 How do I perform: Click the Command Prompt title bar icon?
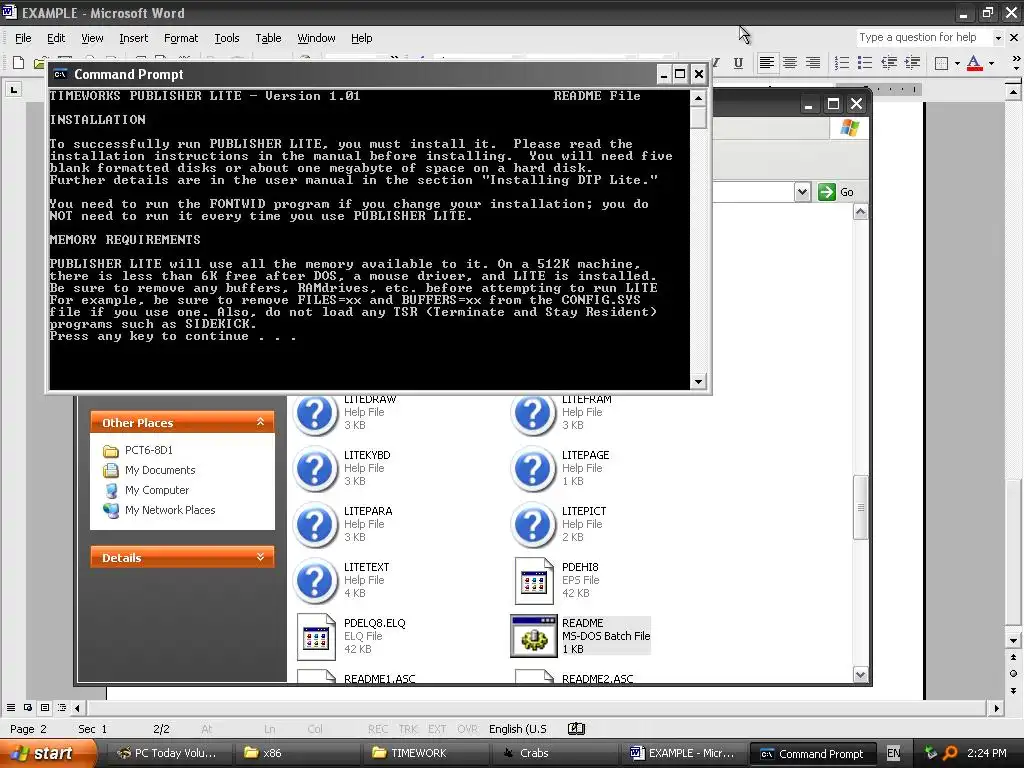(60, 74)
